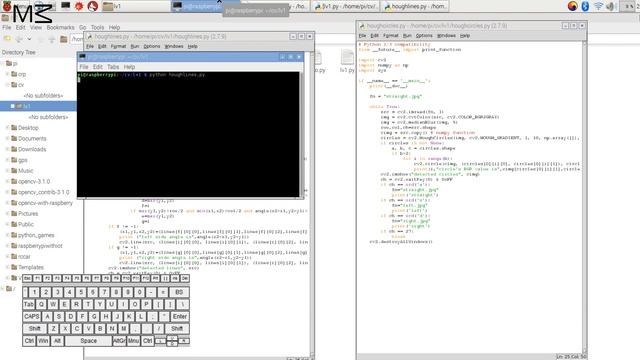Go to parent folder with up arrow icon

click(x=52, y=39)
